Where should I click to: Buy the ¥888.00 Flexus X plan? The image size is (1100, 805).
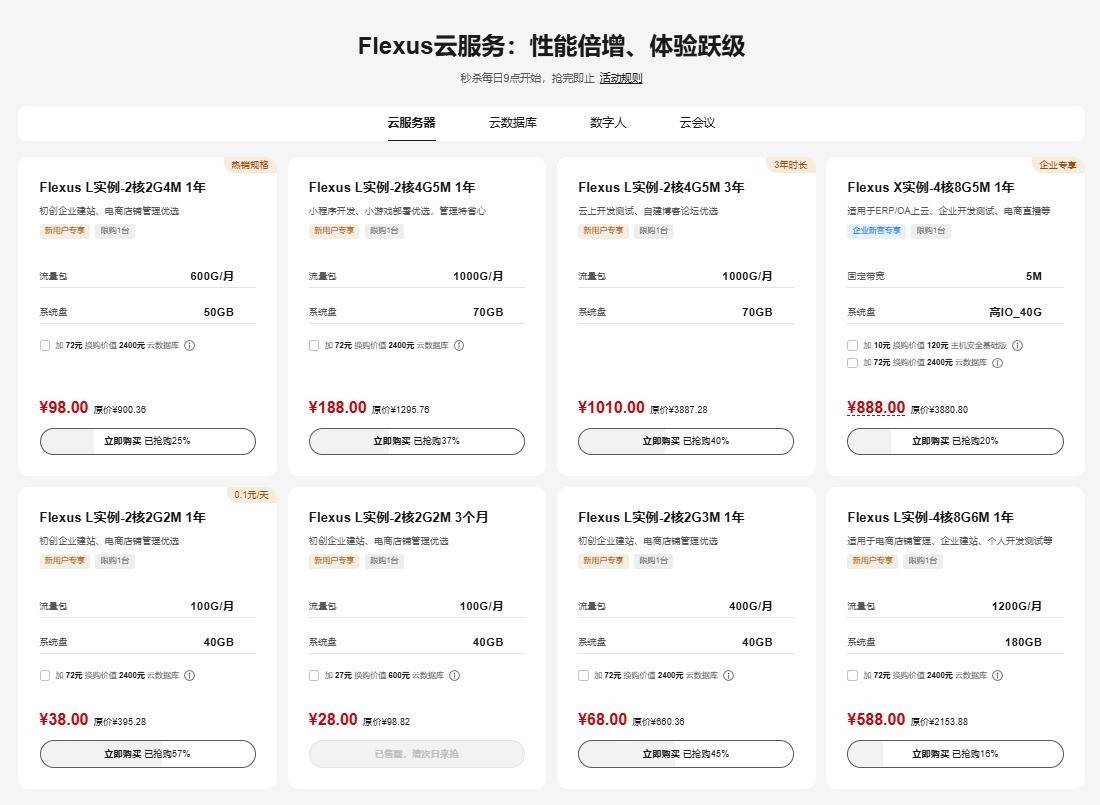[955, 441]
